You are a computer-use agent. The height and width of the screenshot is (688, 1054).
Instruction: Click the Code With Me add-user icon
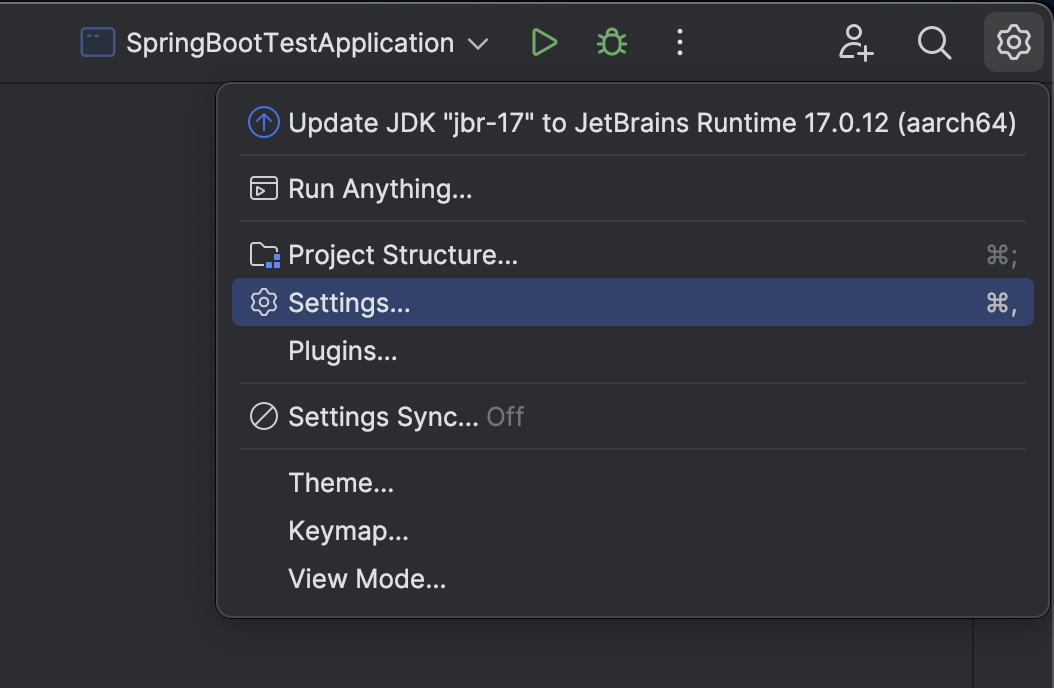pyautogui.click(x=856, y=43)
